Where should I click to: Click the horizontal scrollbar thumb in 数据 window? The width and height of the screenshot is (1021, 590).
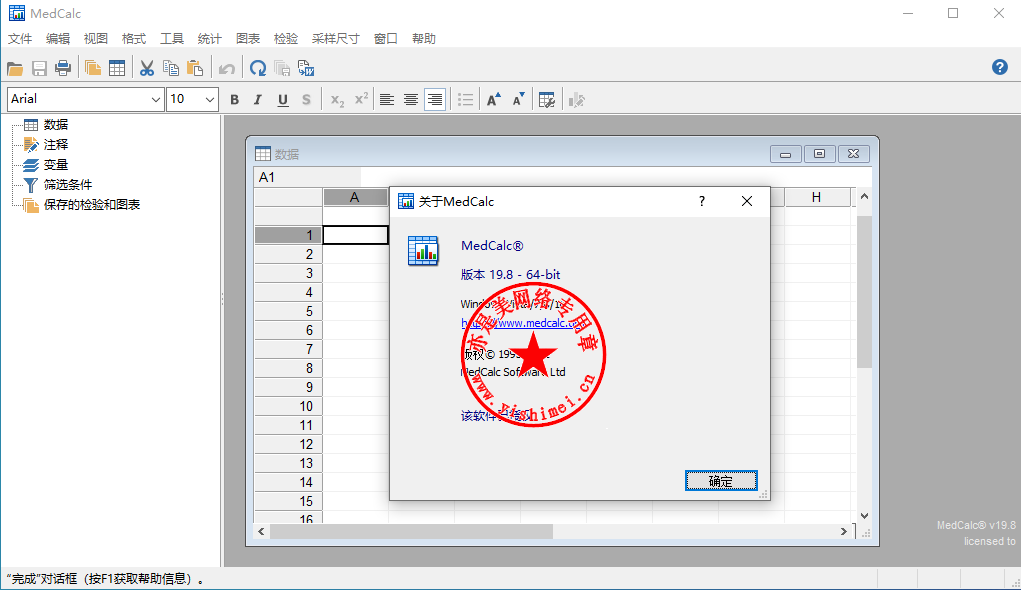412,531
